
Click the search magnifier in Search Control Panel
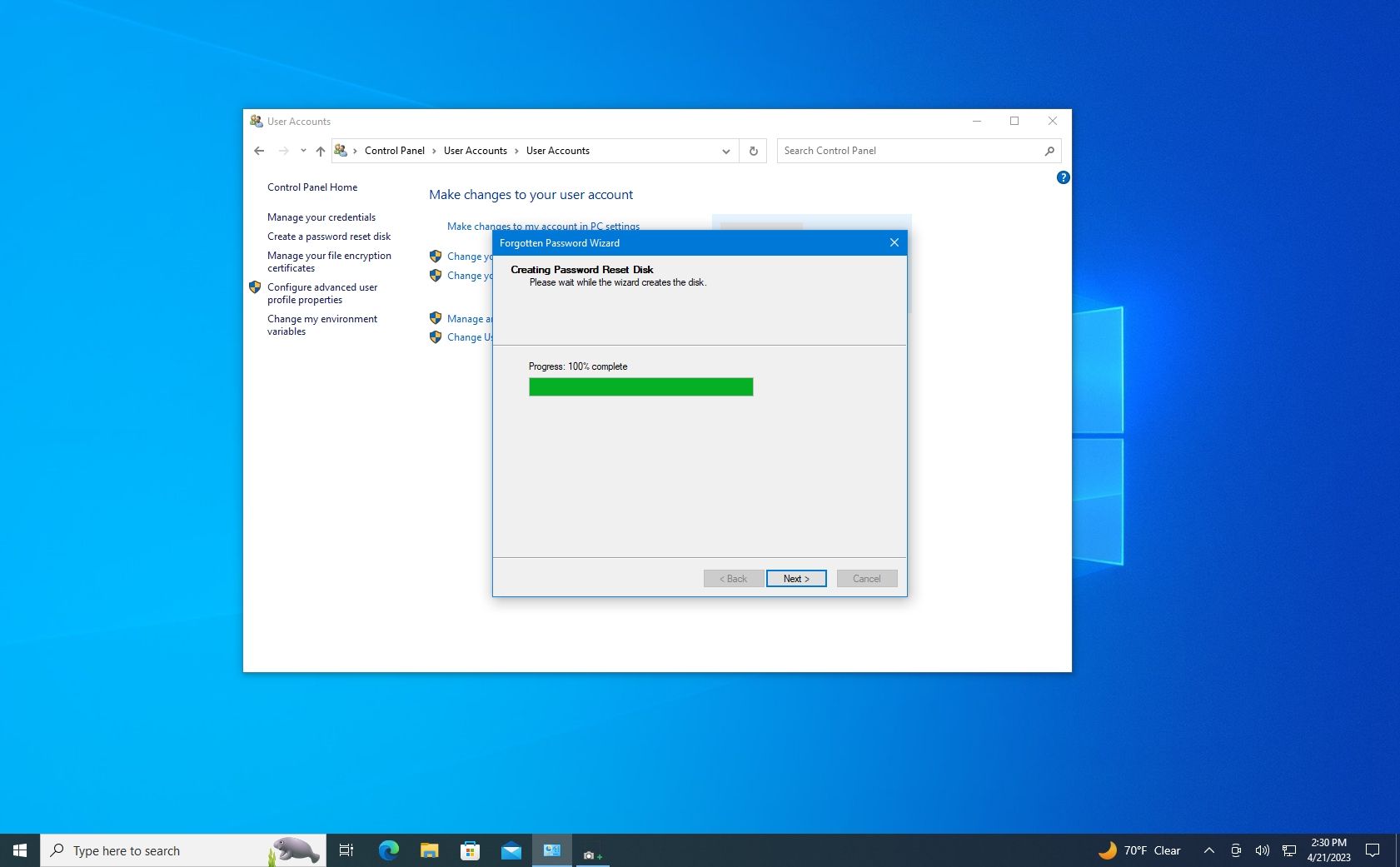click(1049, 151)
